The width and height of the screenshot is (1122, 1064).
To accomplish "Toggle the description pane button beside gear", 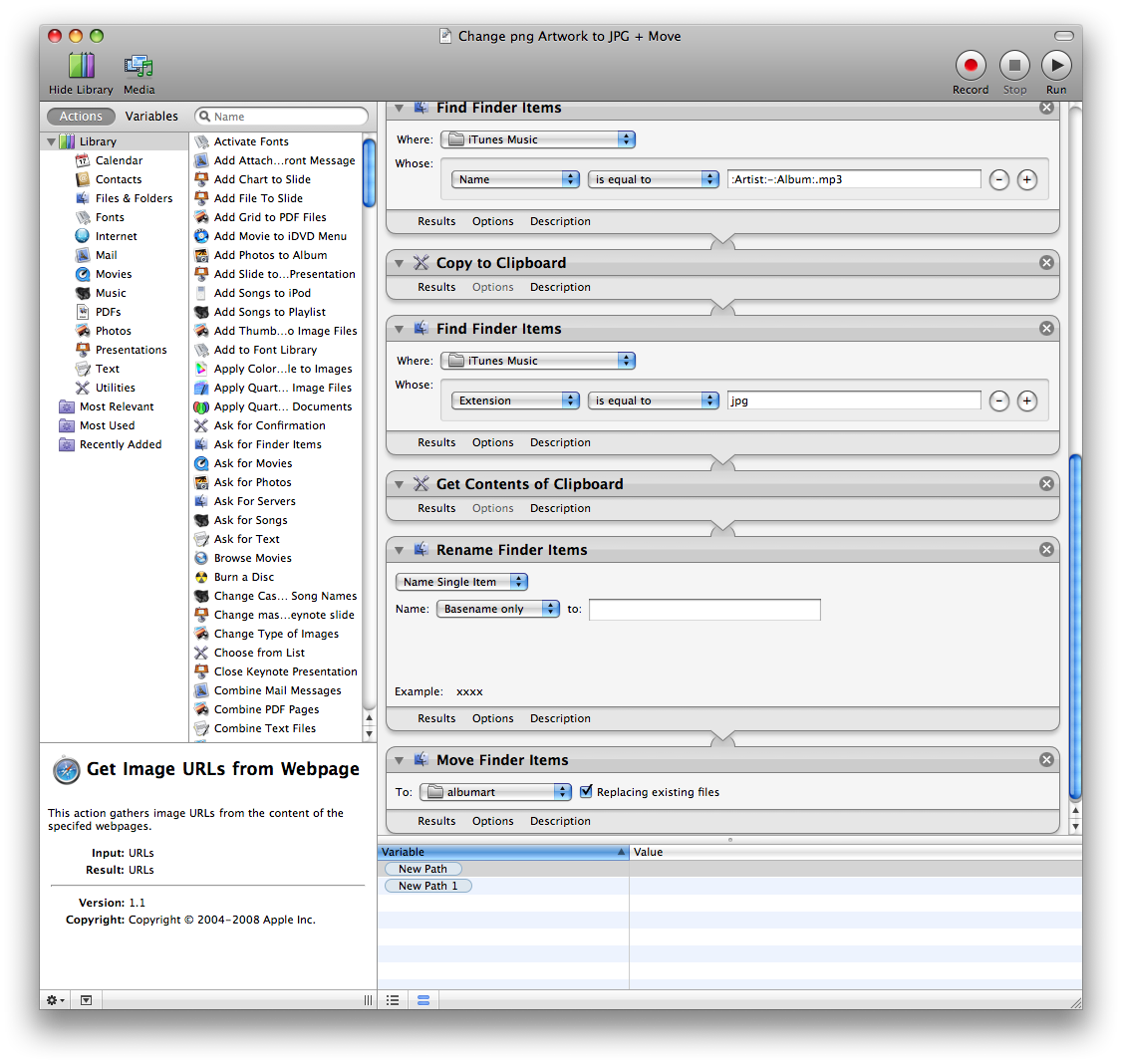I will tap(86, 1000).
